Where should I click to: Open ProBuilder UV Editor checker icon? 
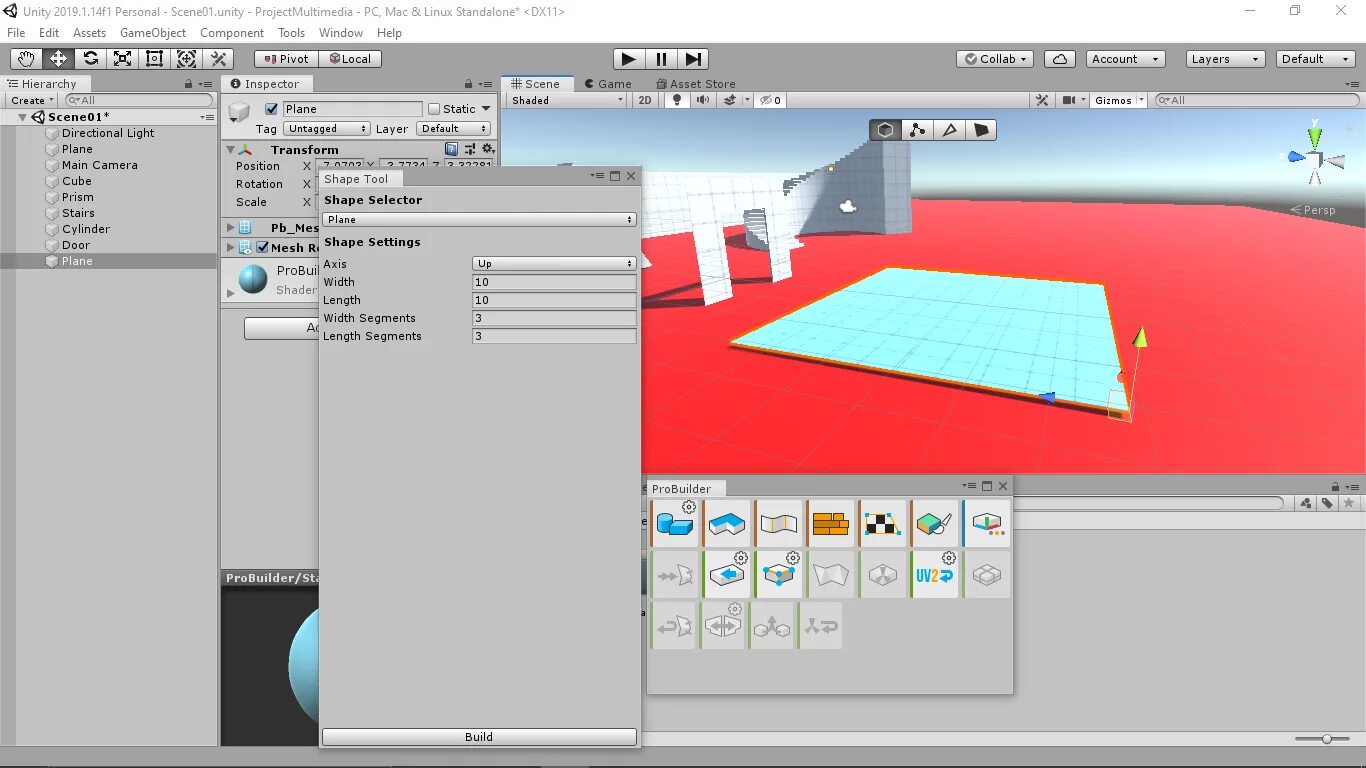pyautogui.click(x=883, y=524)
